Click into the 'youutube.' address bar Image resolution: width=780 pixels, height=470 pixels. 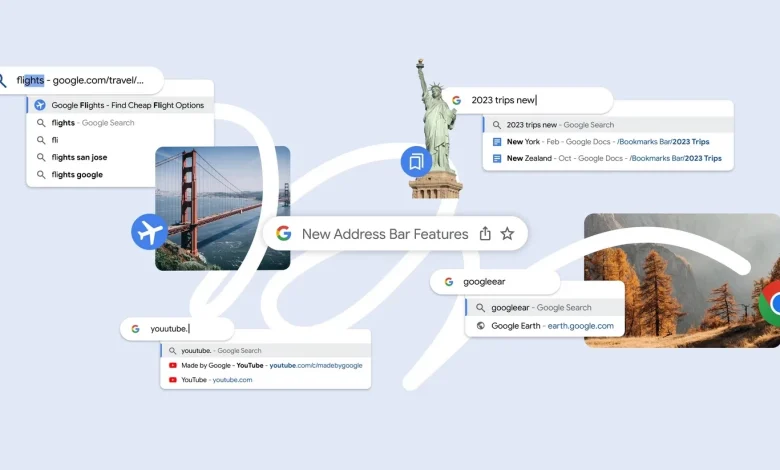pos(177,329)
